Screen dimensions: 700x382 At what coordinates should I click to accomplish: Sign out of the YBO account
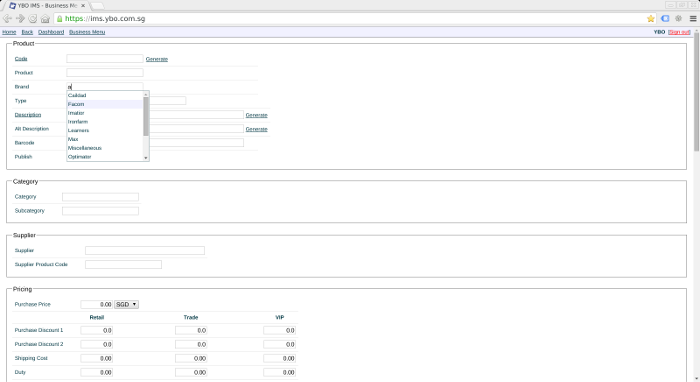pos(679,32)
